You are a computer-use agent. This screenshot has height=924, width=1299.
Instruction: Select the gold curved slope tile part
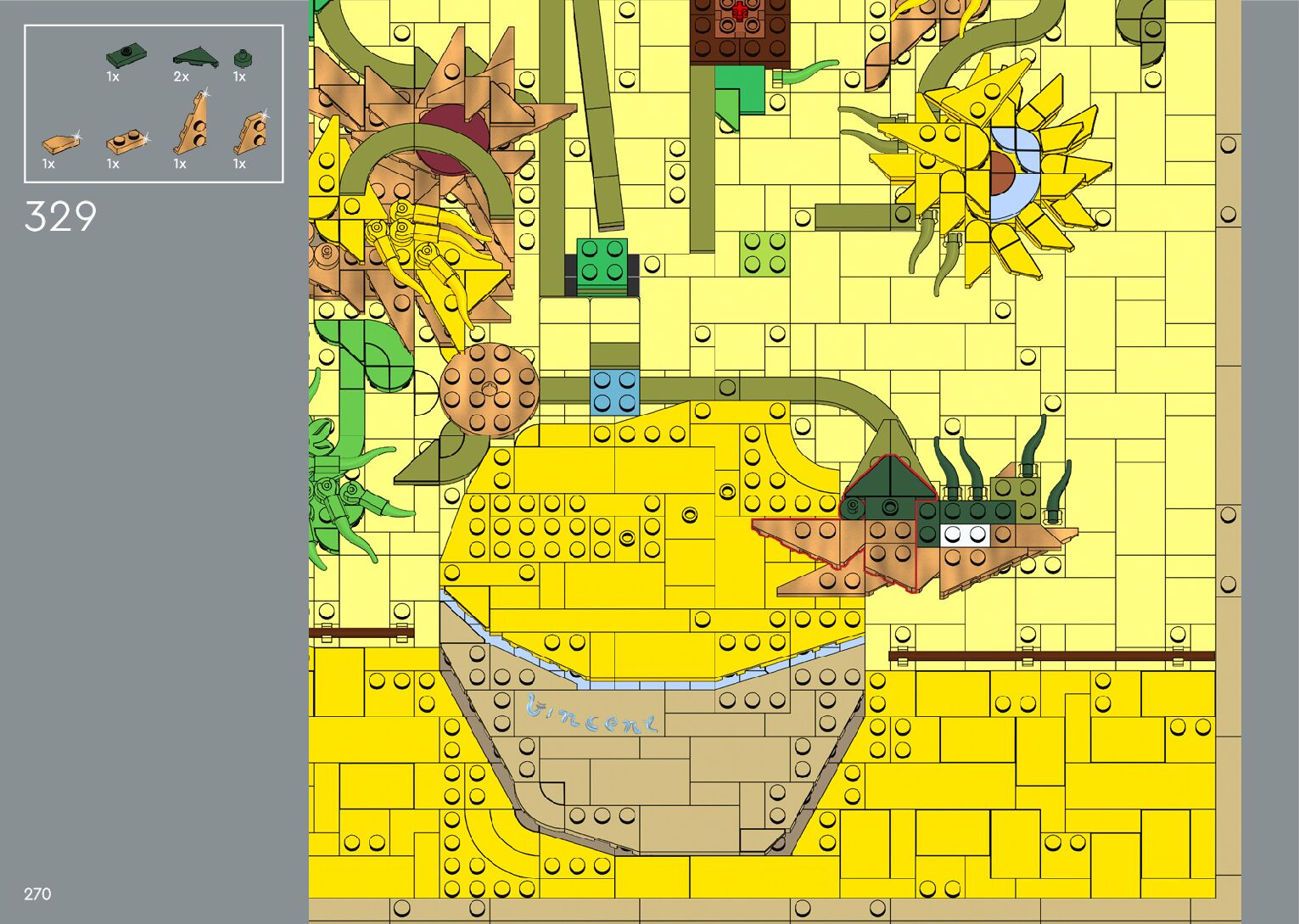[x=59, y=143]
